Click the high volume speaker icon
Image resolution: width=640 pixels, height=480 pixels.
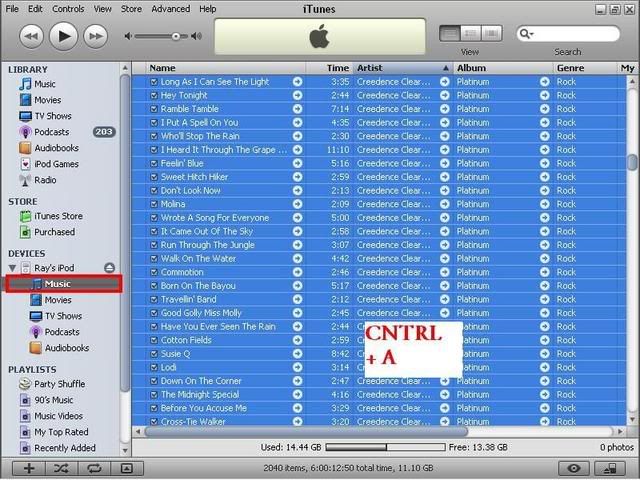click(196, 36)
